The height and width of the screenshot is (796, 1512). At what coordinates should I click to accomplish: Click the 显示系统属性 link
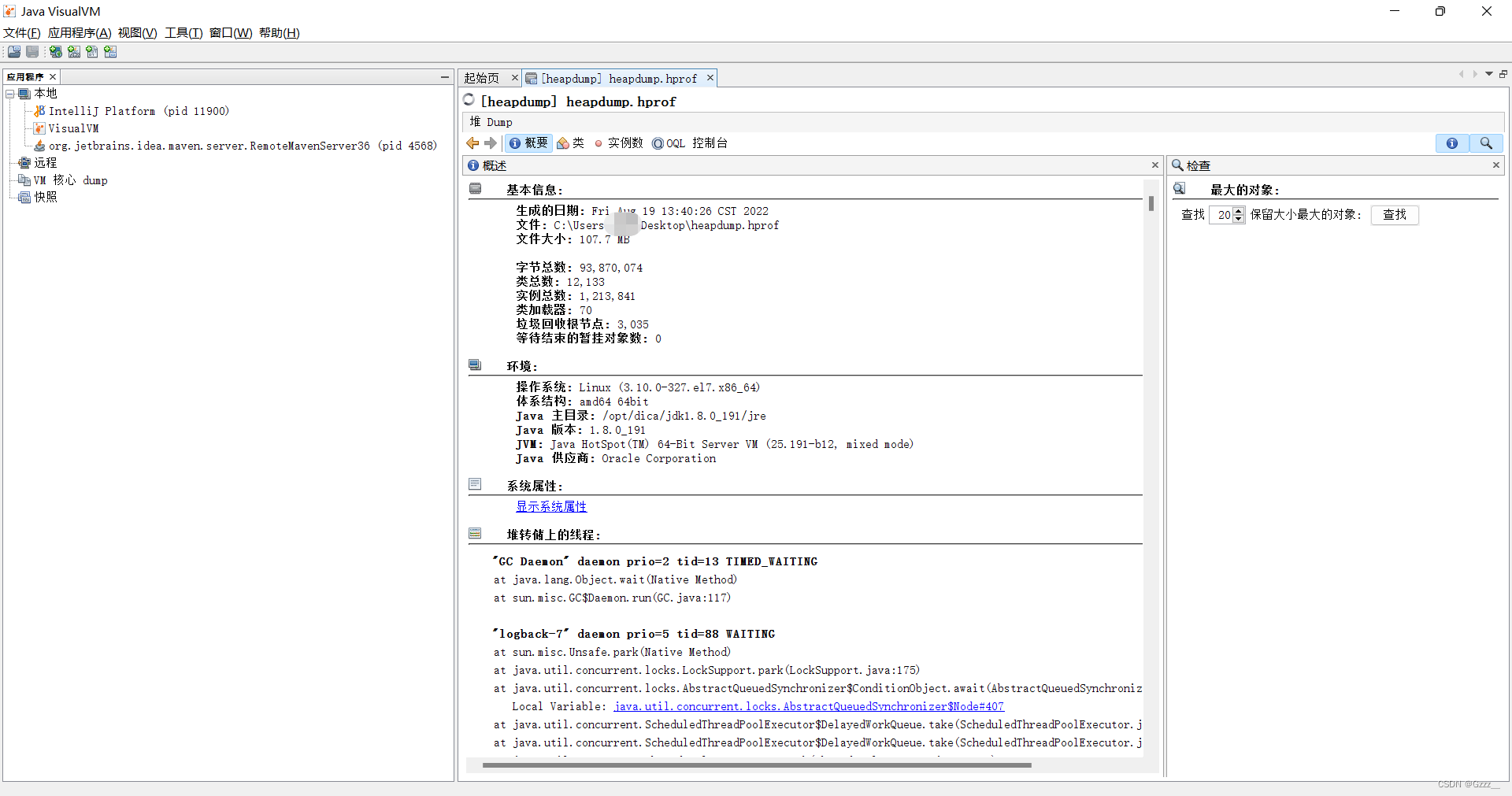point(550,506)
